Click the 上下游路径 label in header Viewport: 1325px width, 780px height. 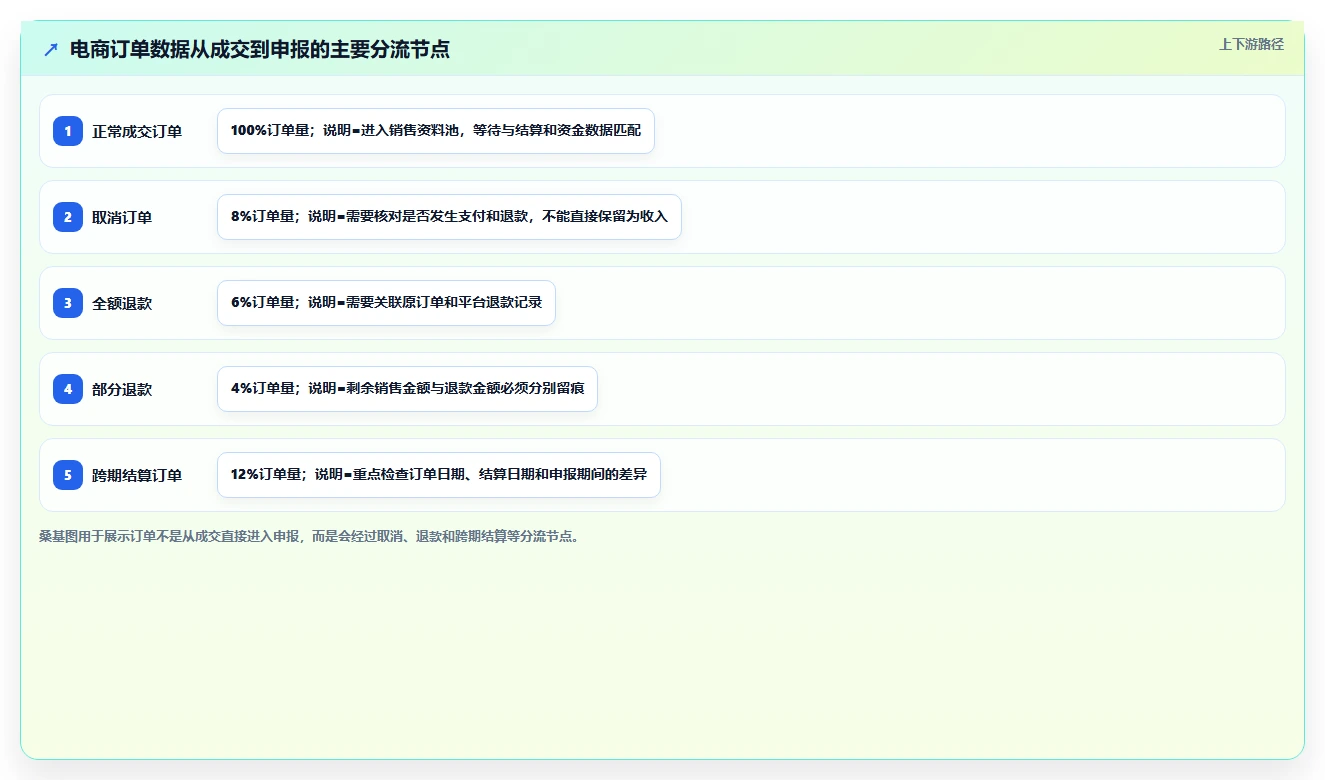1251,44
